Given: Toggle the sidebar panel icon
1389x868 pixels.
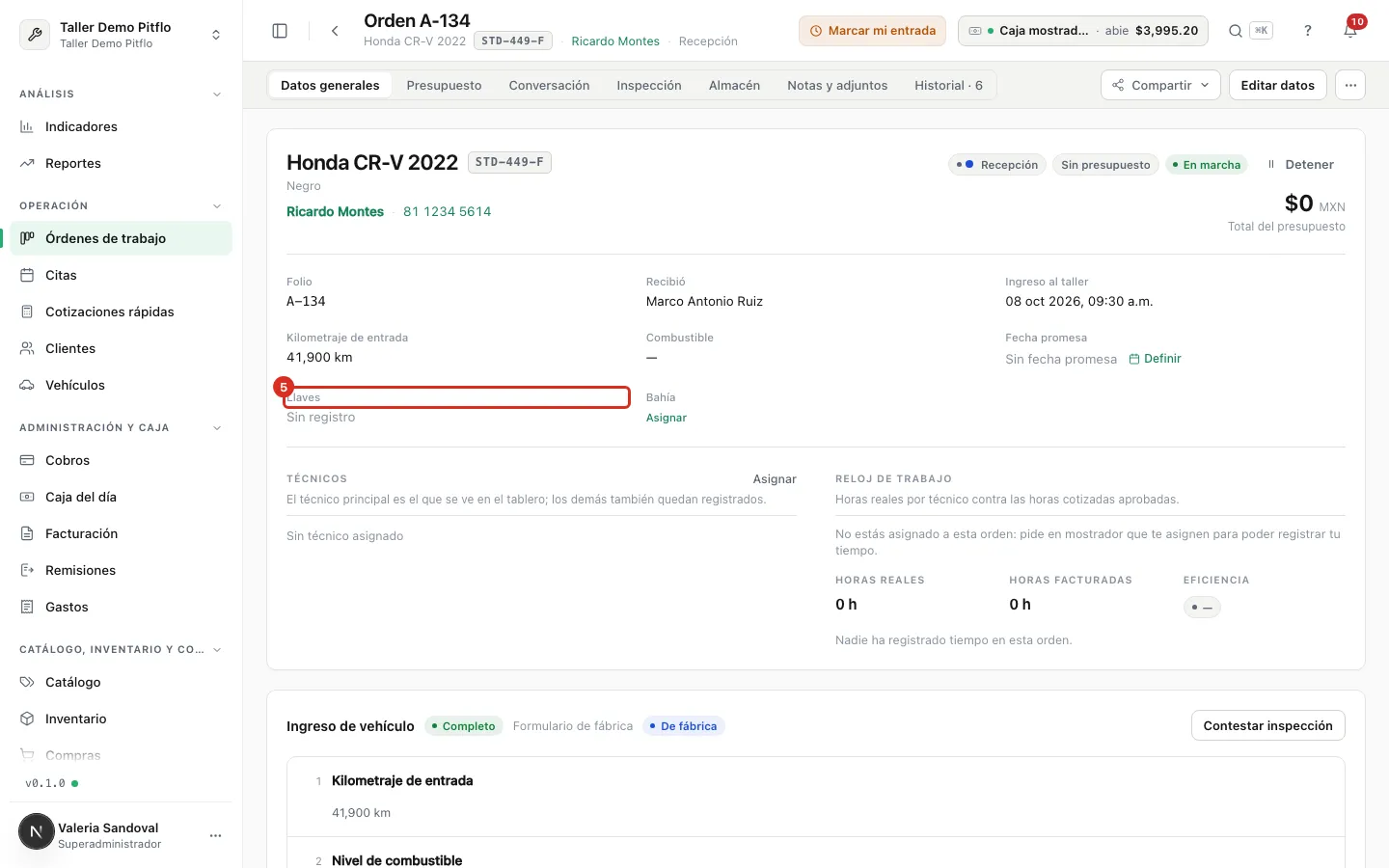Looking at the screenshot, I should coord(280,31).
